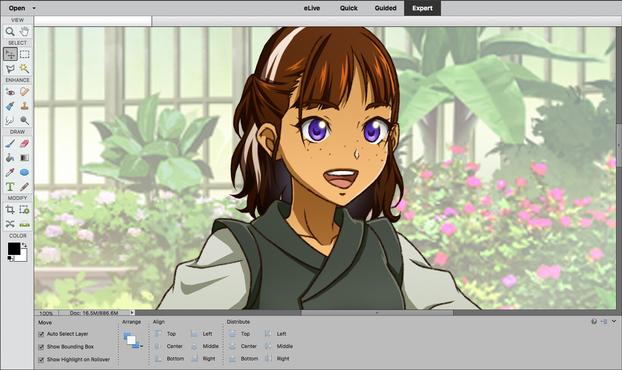Distribute layers by Top edges
Image resolution: width=622 pixels, height=370 pixels.
click(240, 334)
